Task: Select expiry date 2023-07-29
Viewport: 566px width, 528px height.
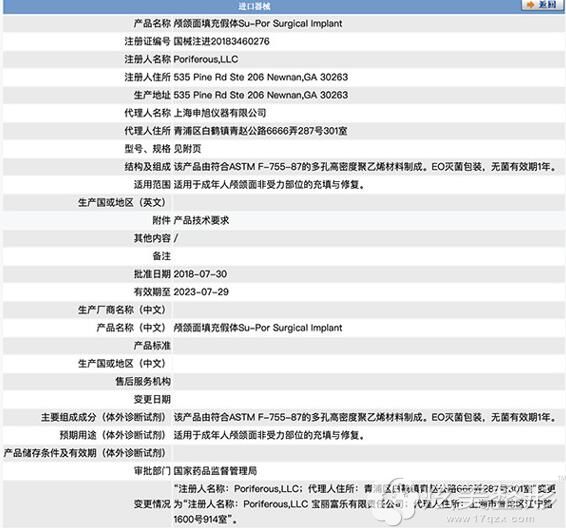Action: pos(201,292)
